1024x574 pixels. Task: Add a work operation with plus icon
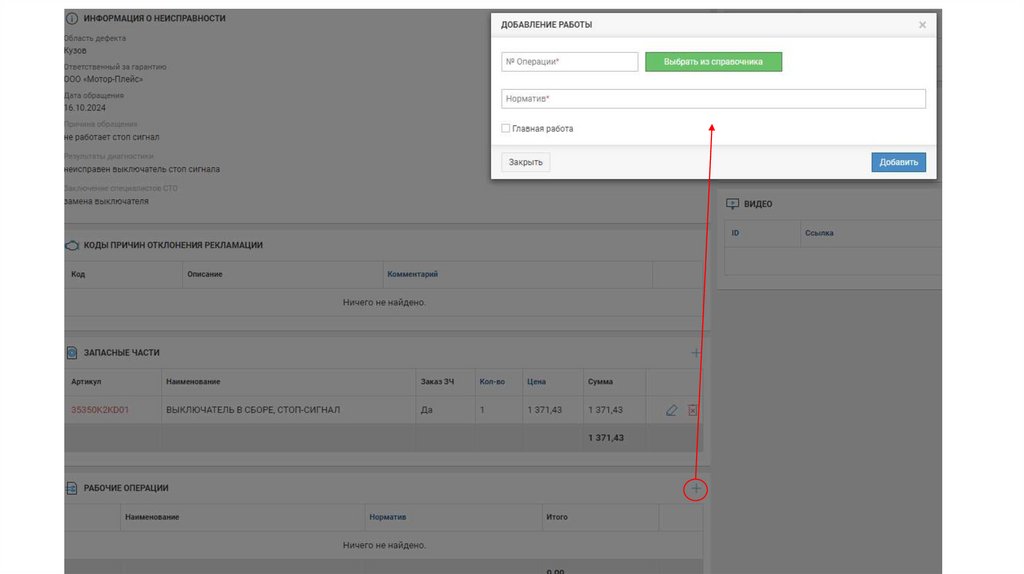coord(696,488)
